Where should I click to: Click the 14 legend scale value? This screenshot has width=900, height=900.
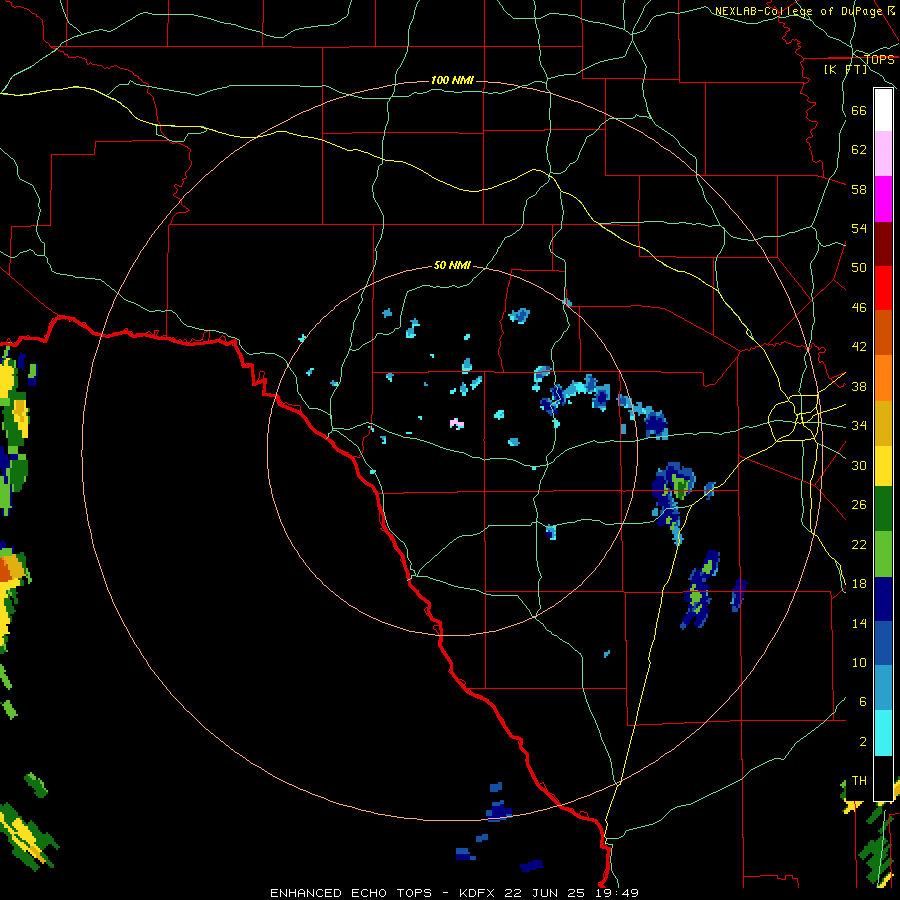(x=859, y=624)
